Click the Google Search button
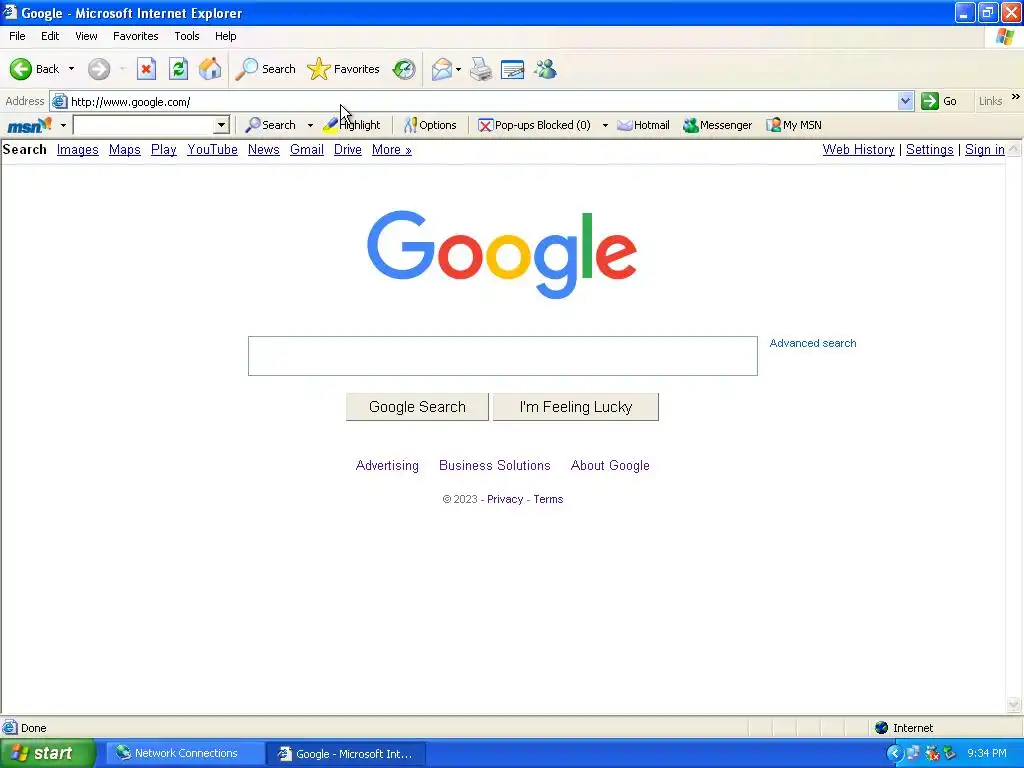1024x768 pixels. tap(417, 407)
